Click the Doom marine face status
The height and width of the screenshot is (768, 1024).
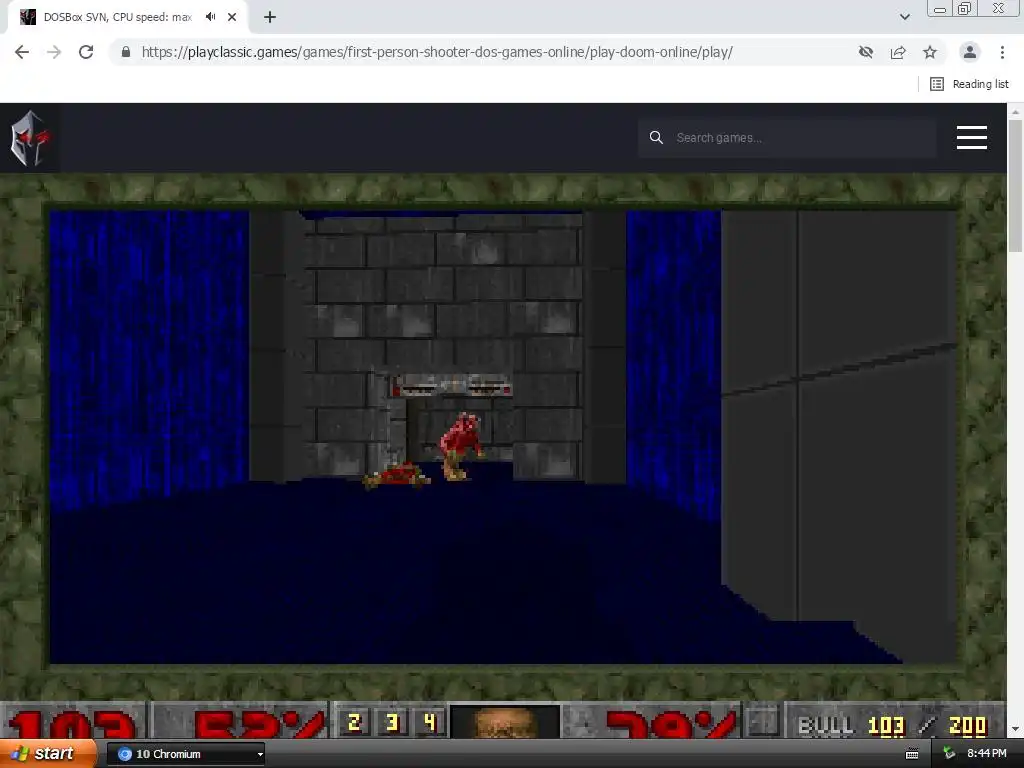[x=504, y=722]
